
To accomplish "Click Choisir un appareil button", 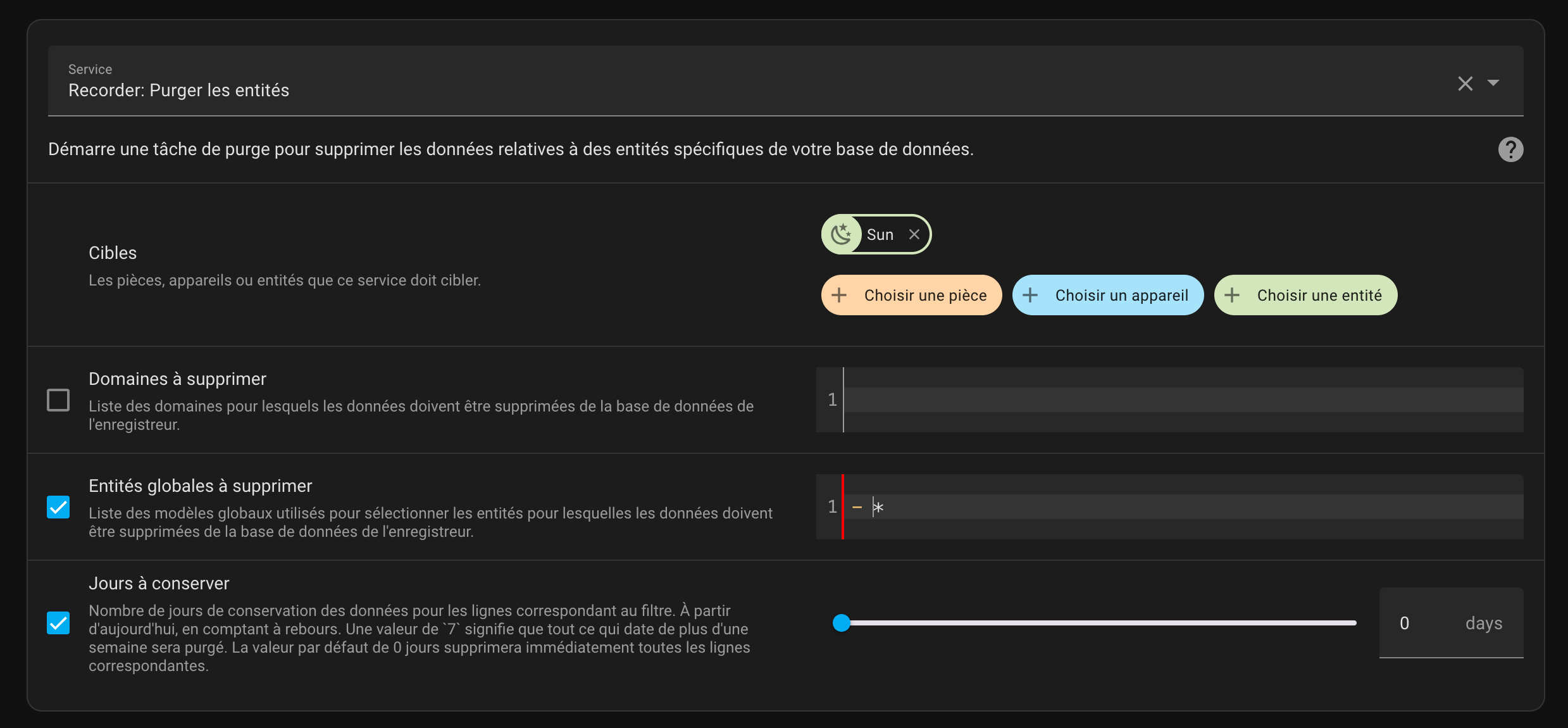I will click(x=1107, y=295).
